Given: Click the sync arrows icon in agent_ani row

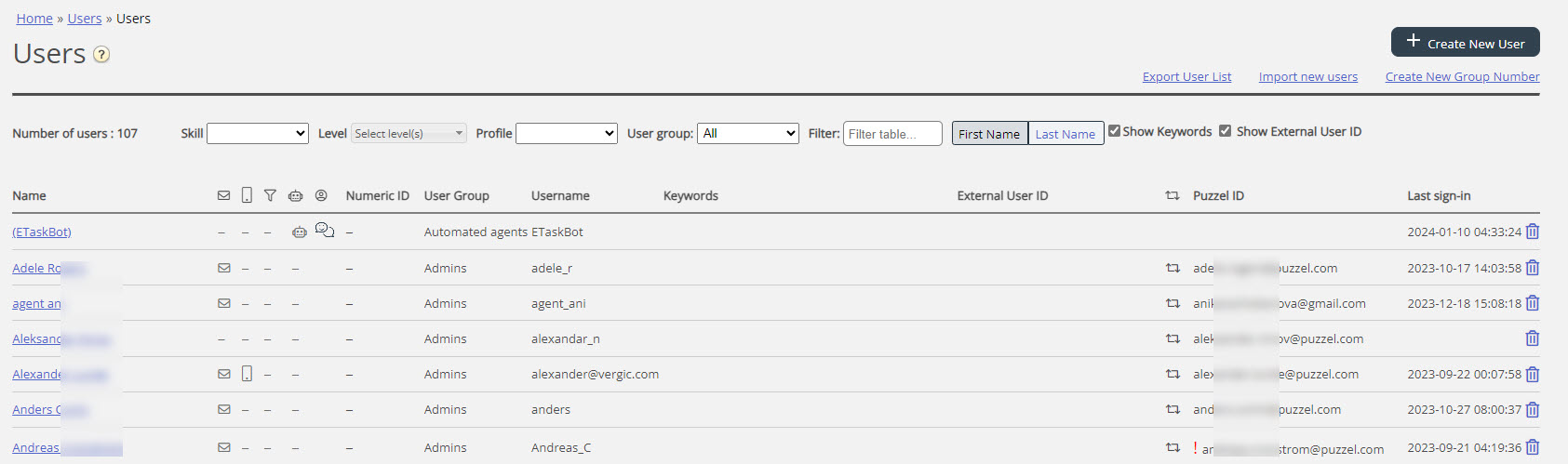Looking at the screenshot, I should (1173, 303).
